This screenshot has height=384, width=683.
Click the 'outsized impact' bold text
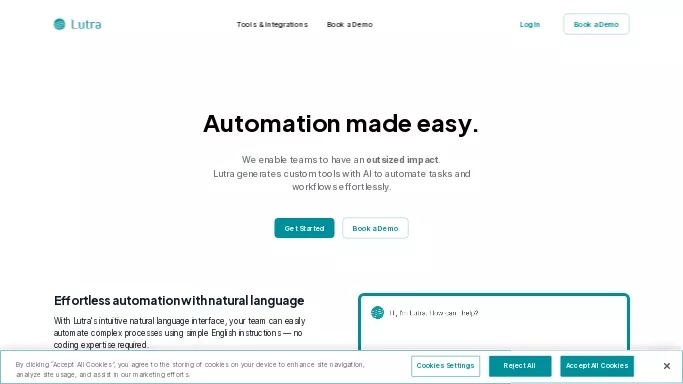(402, 160)
